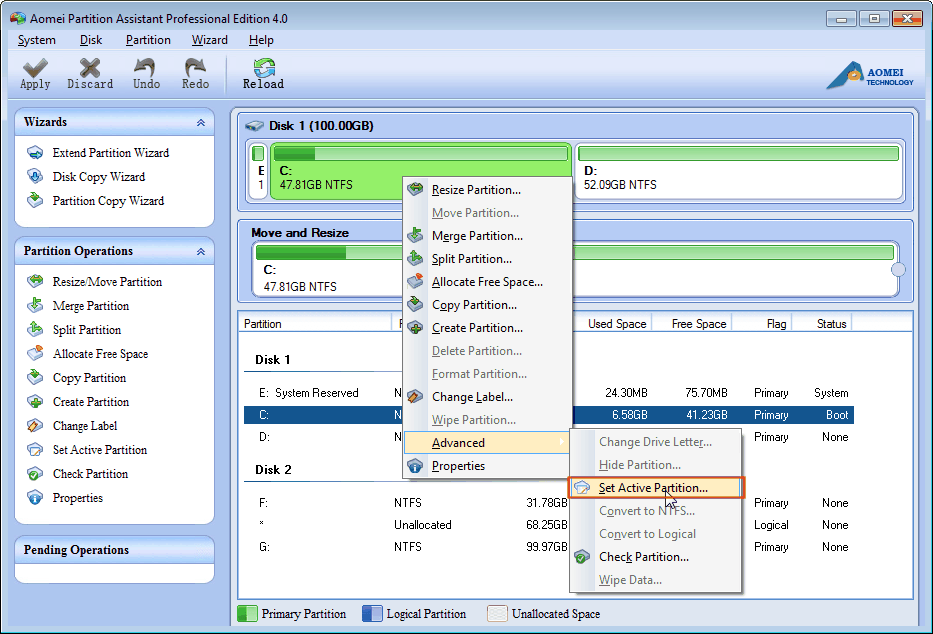
Task: Select the small E: partition block on Disk 1
Action: point(259,171)
